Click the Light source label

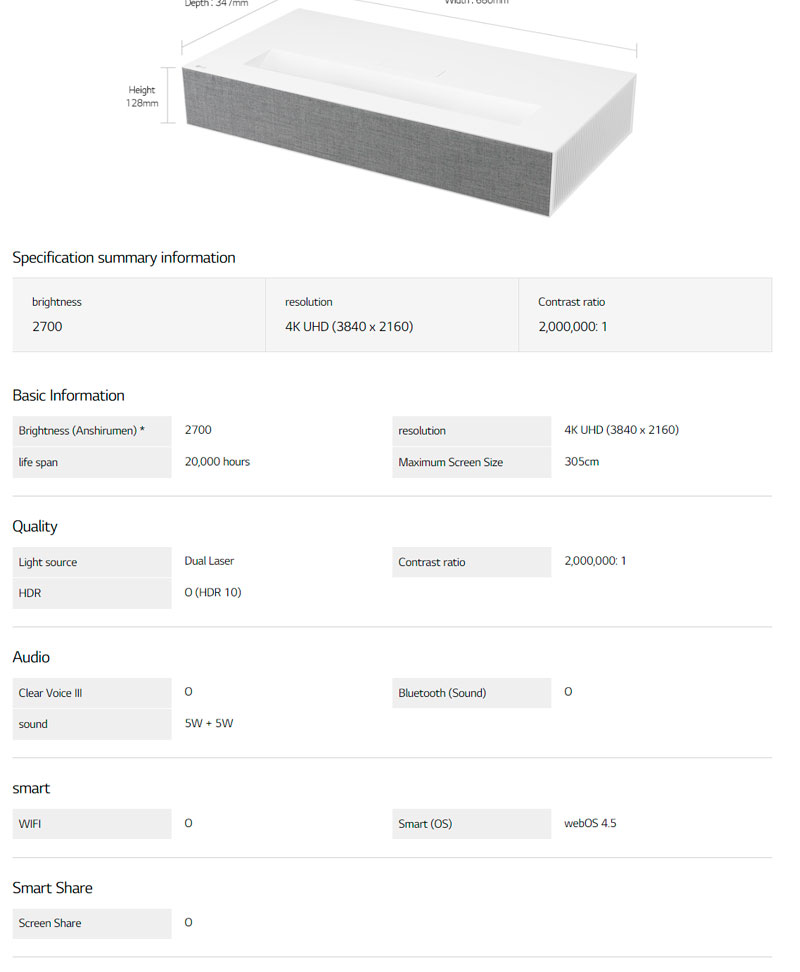48,562
